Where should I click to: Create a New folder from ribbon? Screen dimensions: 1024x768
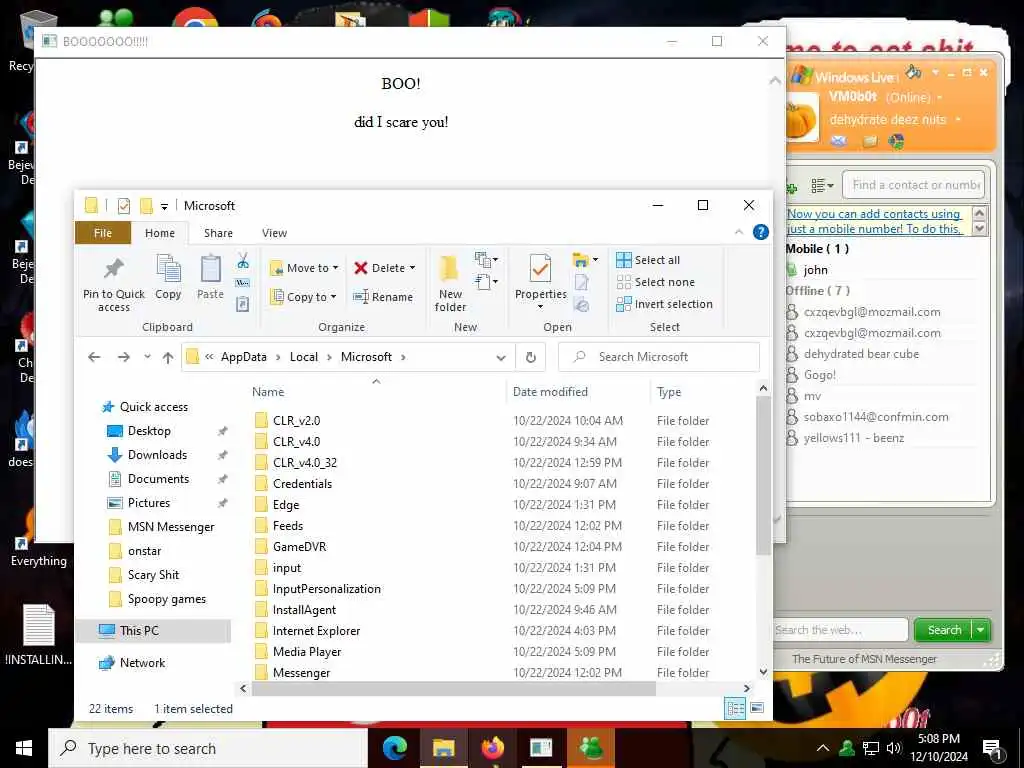pyautogui.click(x=450, y=283)
